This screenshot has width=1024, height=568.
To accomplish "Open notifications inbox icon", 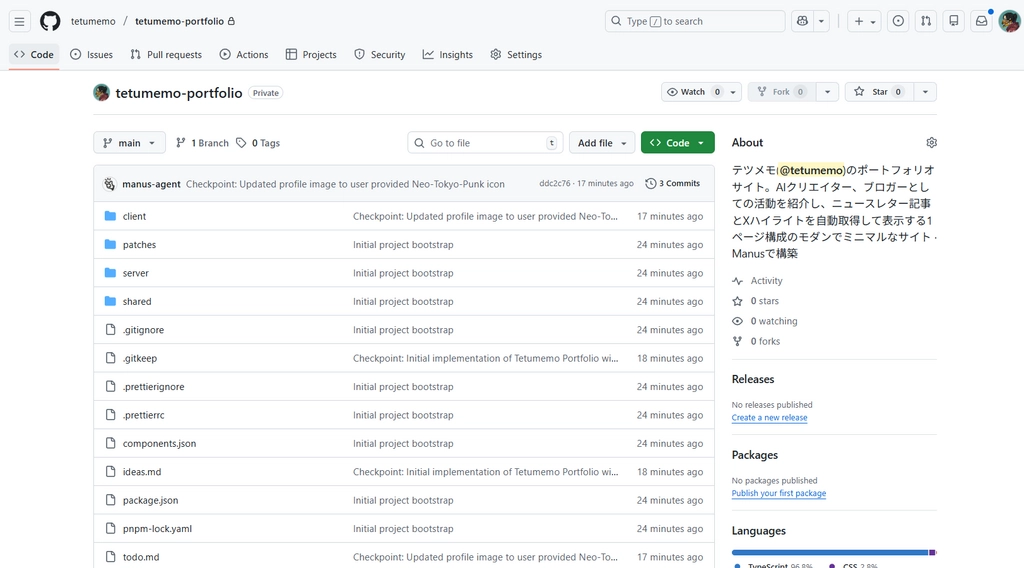I will click(x=982, y=22).
